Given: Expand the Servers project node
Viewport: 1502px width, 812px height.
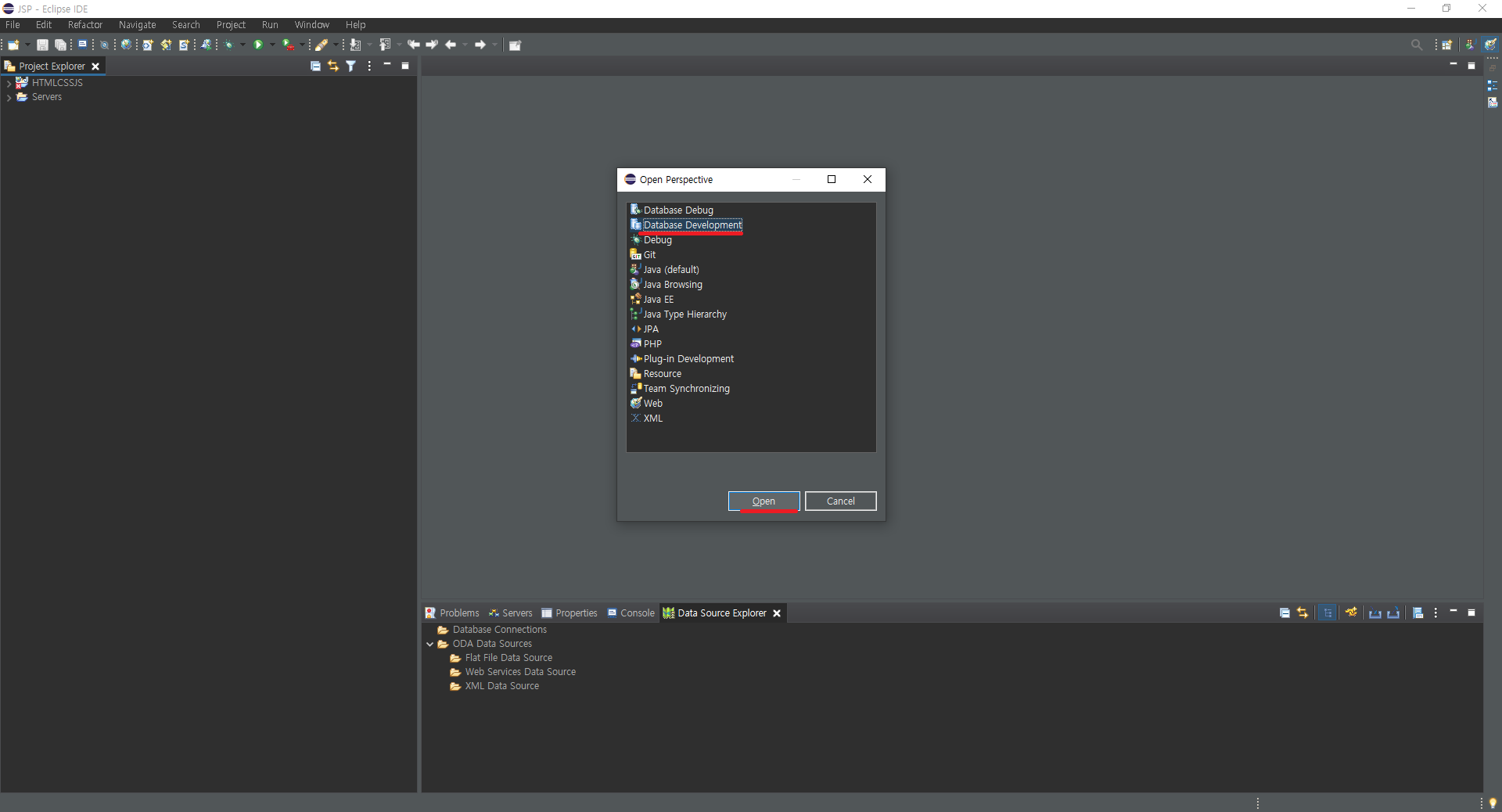Looking at the screenshot, I should [x=9, y=97].
